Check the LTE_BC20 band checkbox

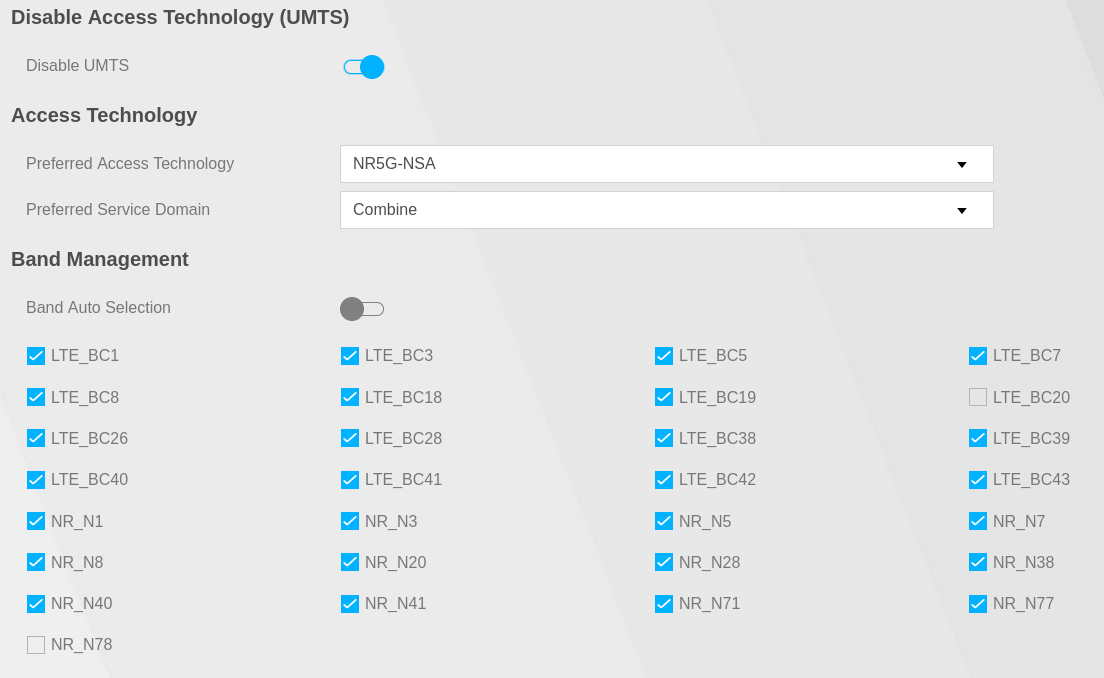pos(978,397)
